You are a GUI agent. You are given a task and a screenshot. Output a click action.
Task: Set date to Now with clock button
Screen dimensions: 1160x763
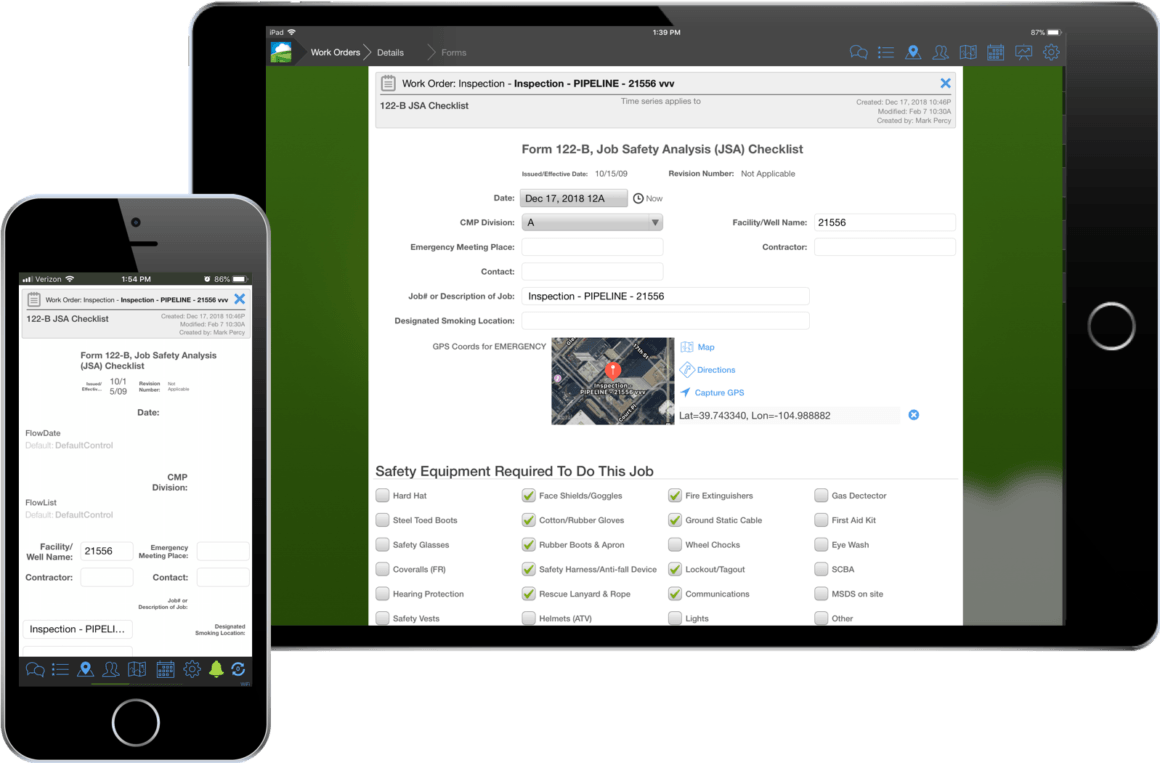(648, 198)
